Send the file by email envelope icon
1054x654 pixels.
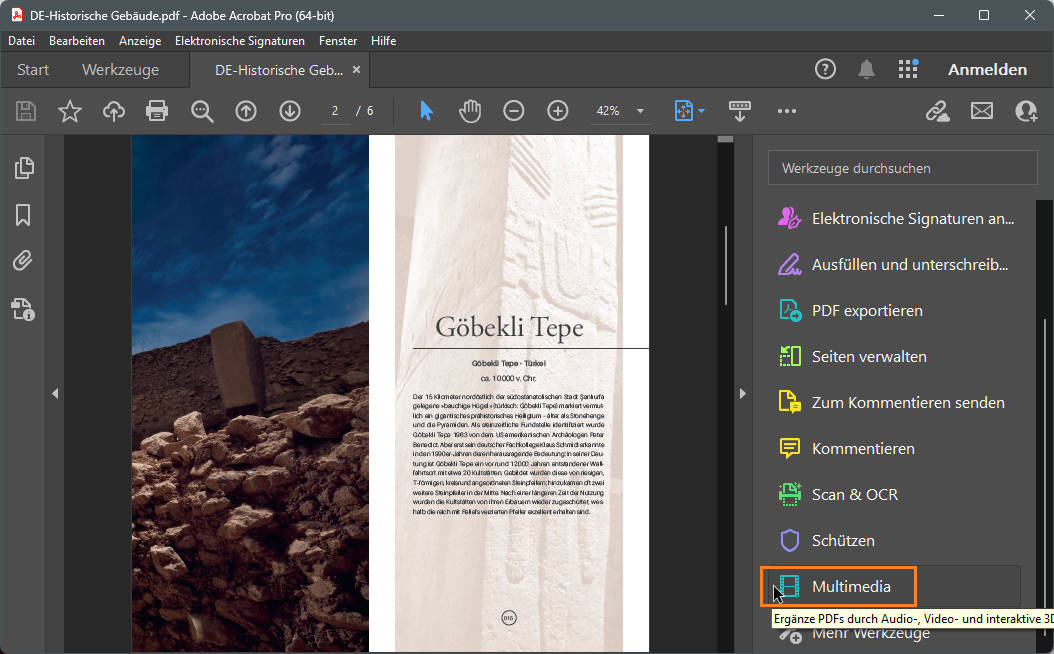point(981,111)
